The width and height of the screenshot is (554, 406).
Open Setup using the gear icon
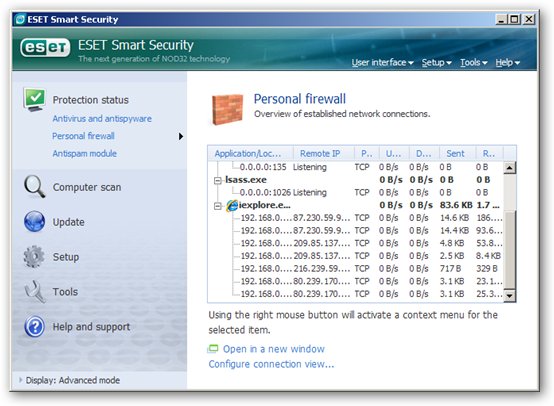(x=34, y=257)
